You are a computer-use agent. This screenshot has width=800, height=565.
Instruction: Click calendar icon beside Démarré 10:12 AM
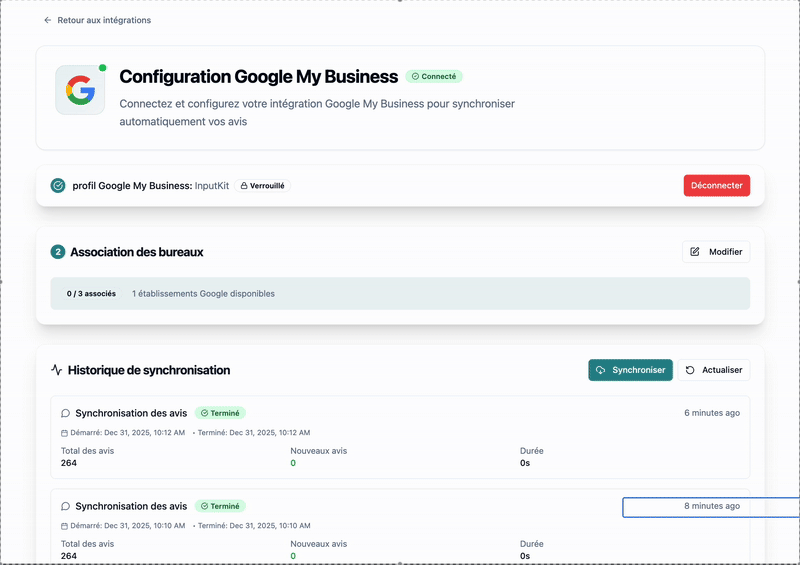(x=64, y=433)
